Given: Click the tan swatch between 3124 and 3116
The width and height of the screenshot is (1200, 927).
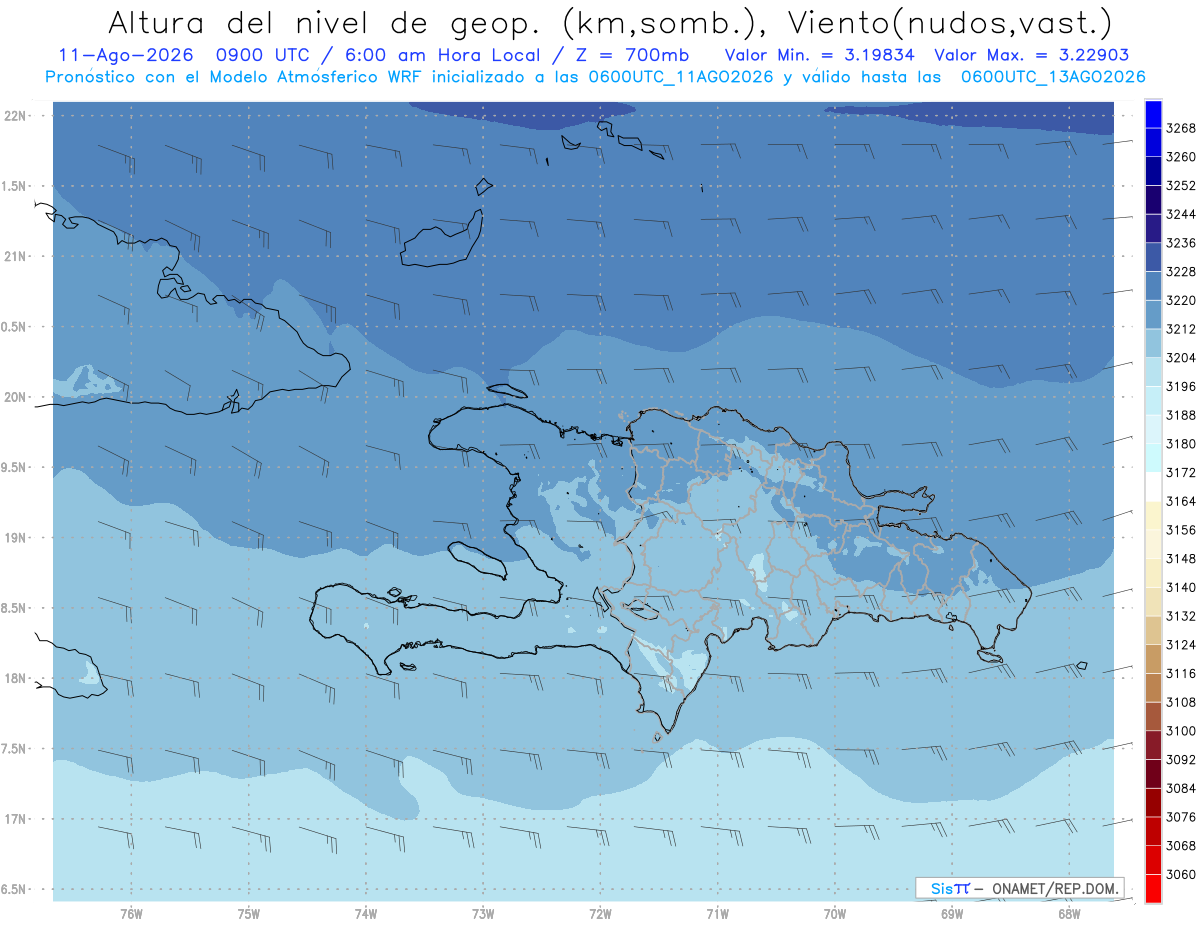Looking at the screenshot, I should (x=1153, y=659).
